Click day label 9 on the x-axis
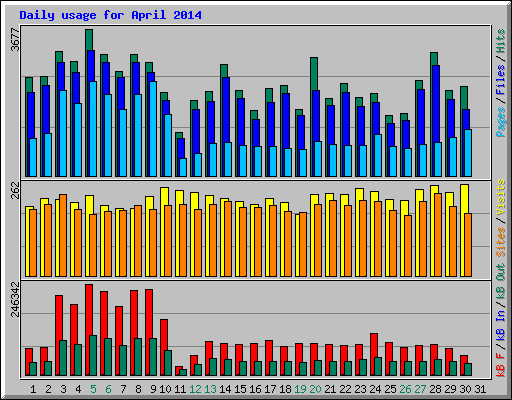The height and width of the screenshot is (400, 512). (x=153, y=389)
